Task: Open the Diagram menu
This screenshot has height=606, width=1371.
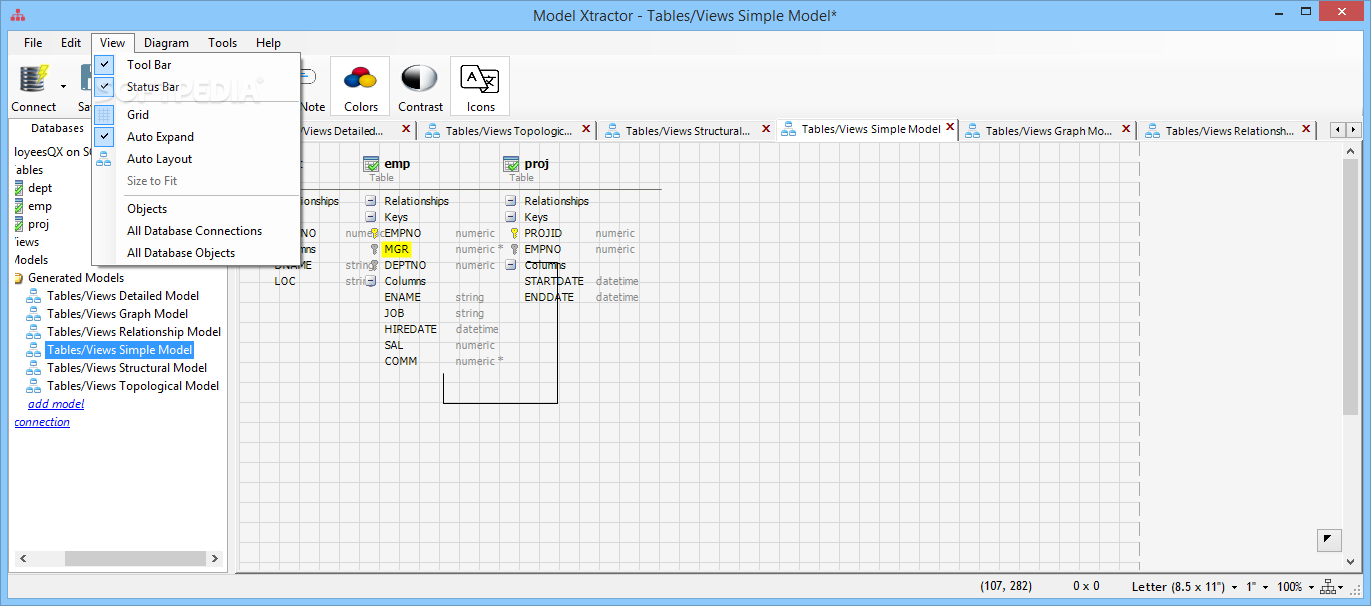Action: click(166, 43)
